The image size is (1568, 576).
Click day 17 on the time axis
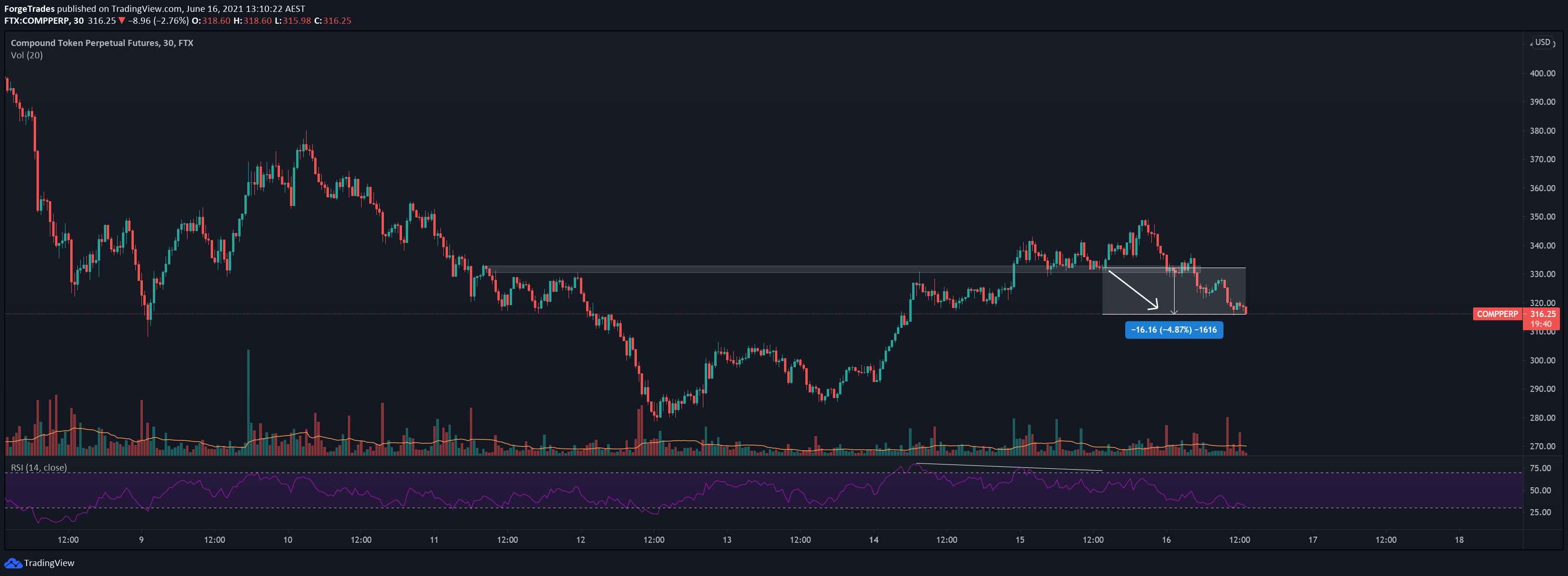1313,540
